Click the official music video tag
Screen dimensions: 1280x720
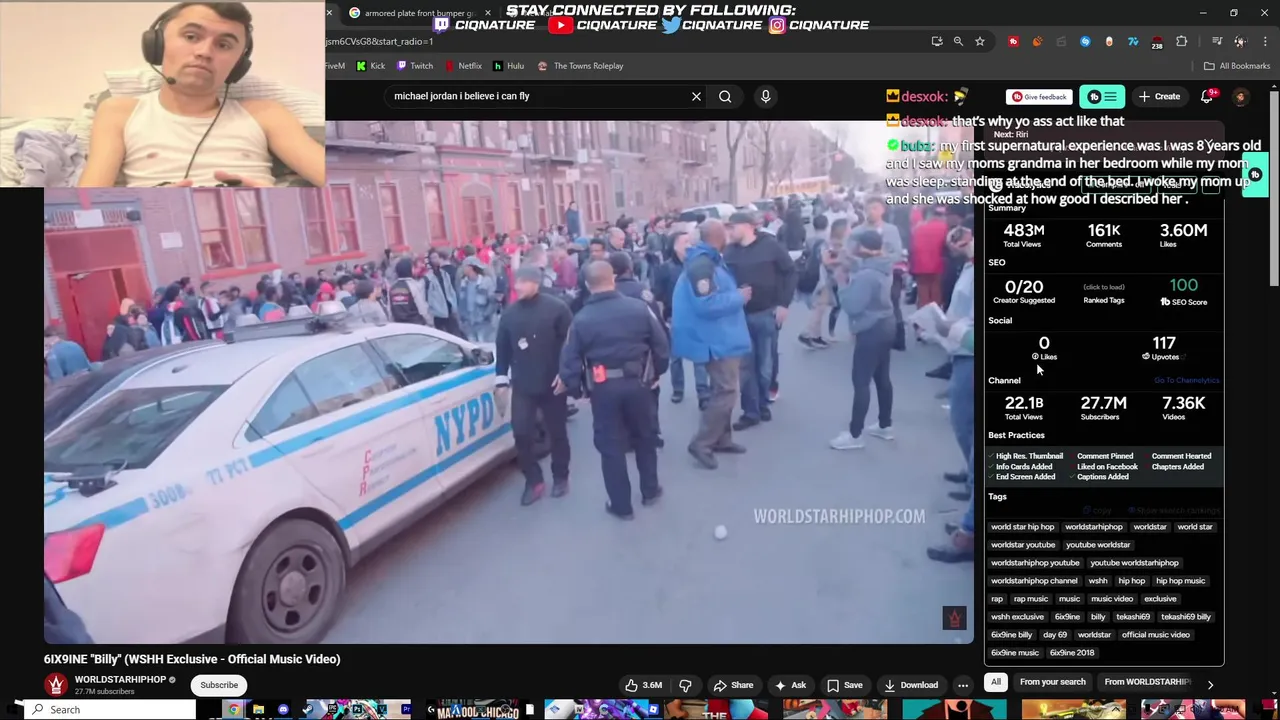pyautogui.click(x=1155, y=635)
